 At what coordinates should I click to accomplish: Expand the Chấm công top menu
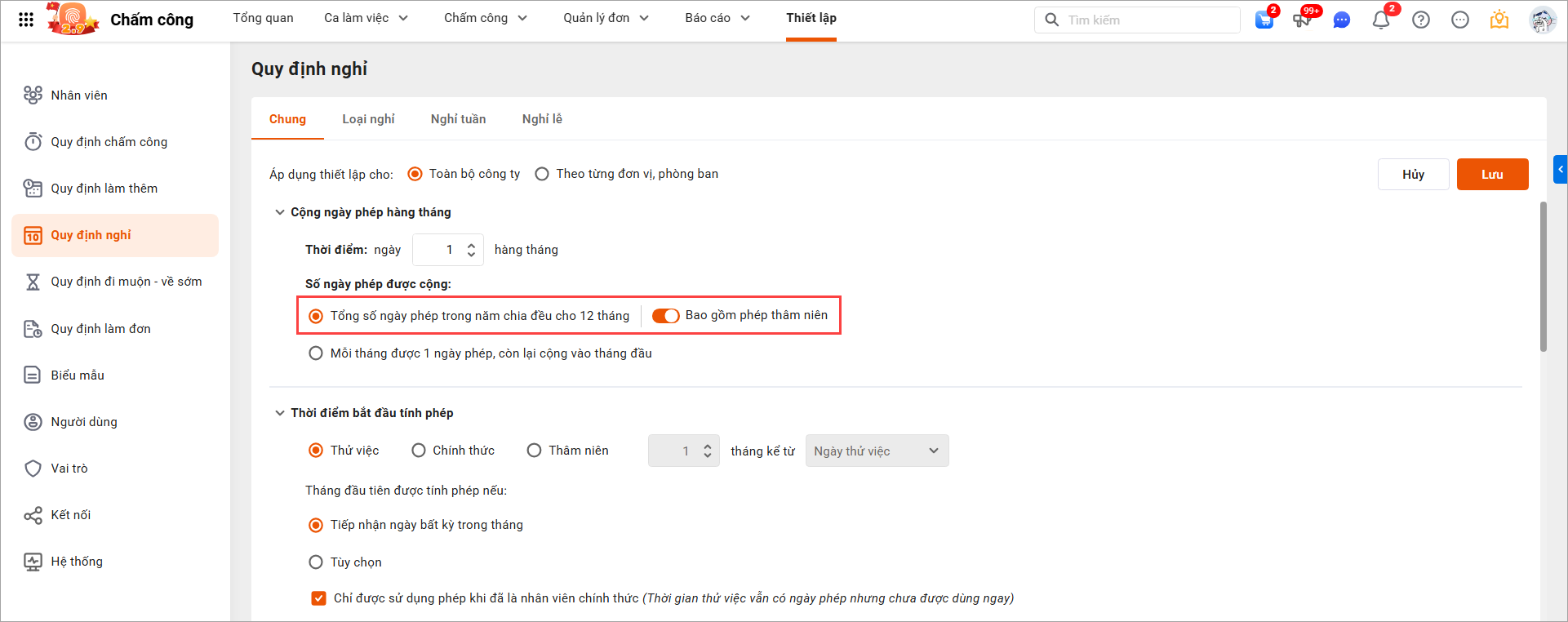coord(486,18)
